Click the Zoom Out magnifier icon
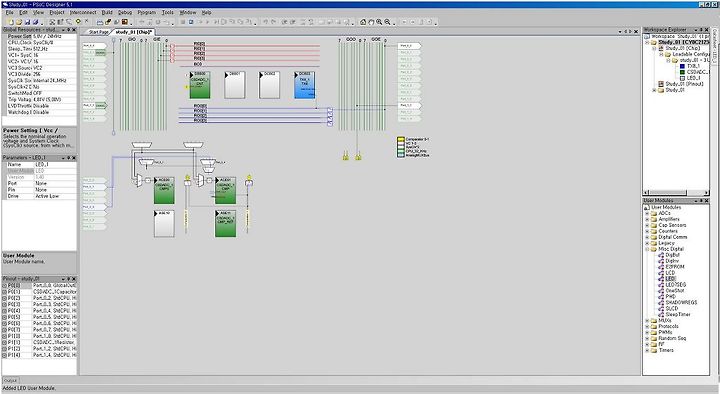Image resolution: width=720 pixels, height=394 pixels. pyautogui.click(x=388, y=22)
